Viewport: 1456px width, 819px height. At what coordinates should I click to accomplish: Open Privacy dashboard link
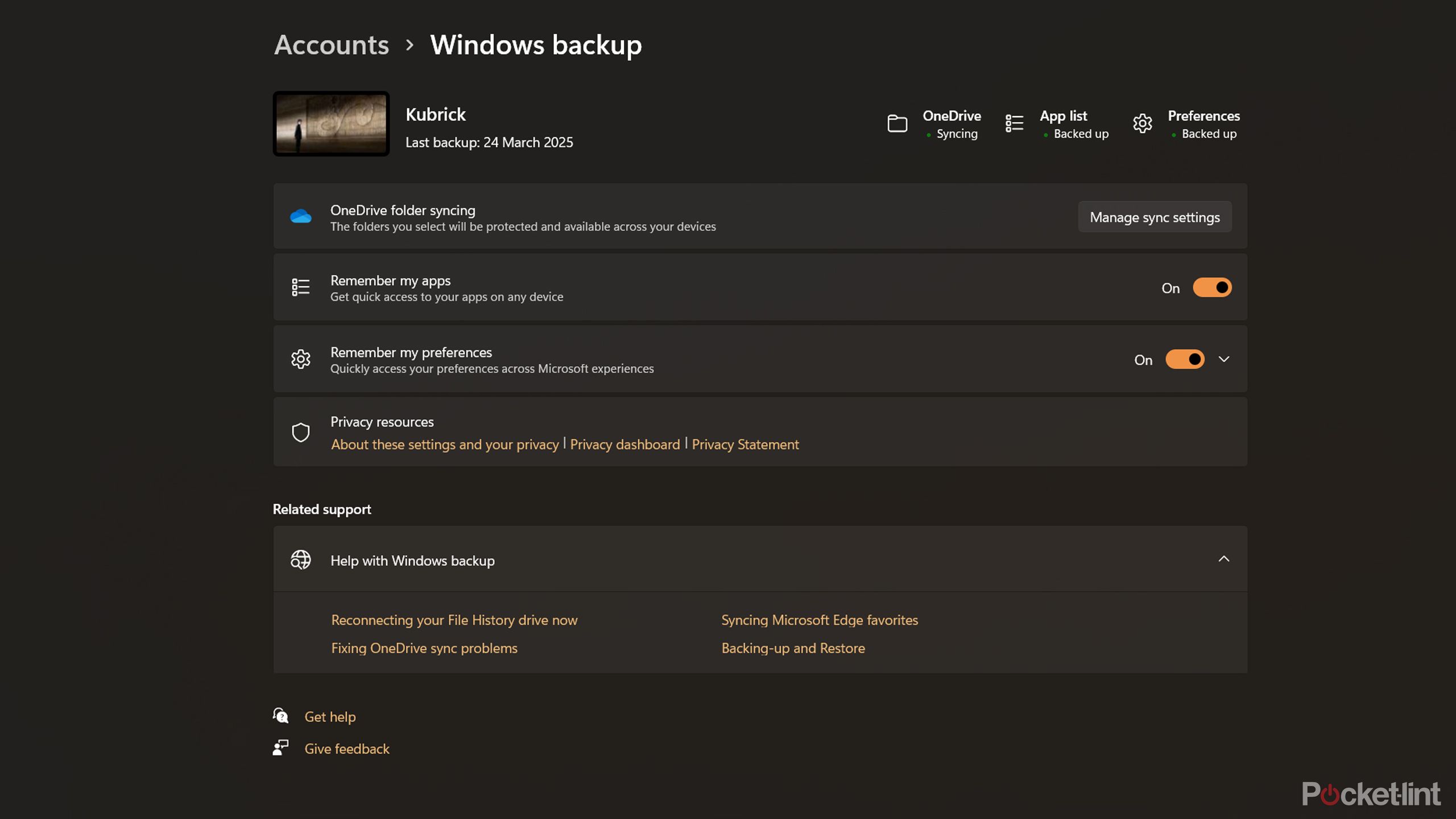(x=624, y=444)
